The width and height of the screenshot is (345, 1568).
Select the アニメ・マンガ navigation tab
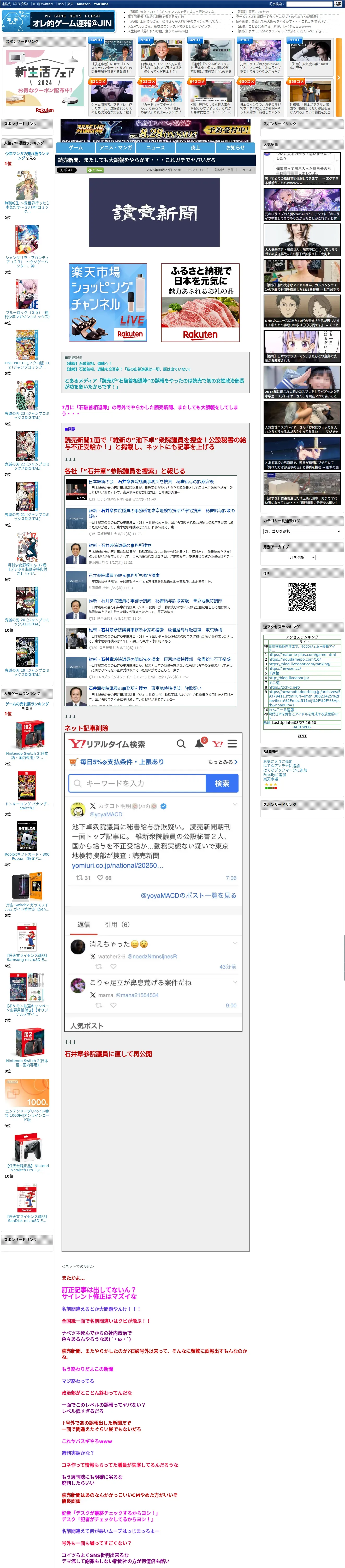pyautogui.click(x=115, y=147)
